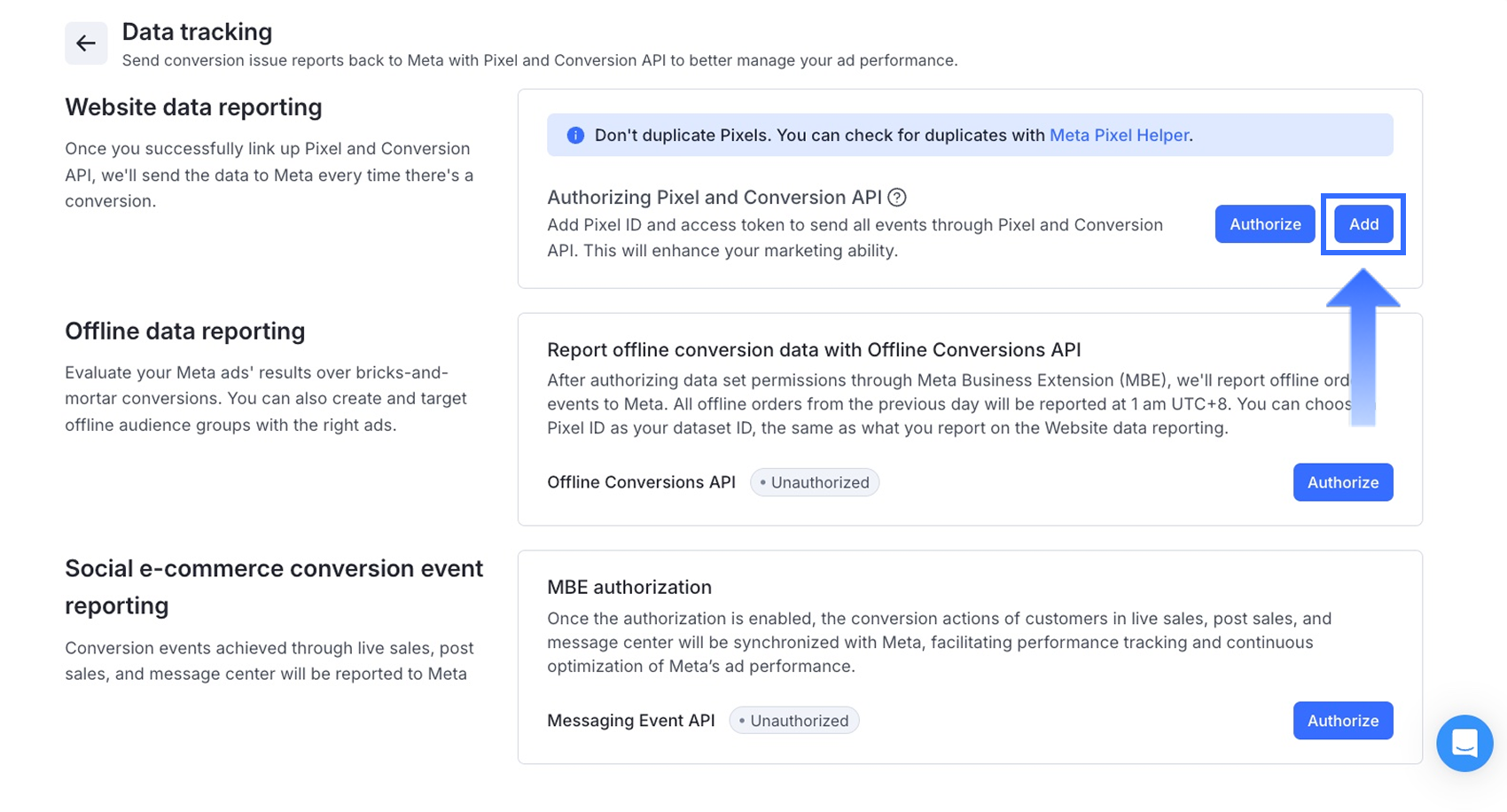Click the Messaging Event API Unauthorized badge

[x=794, y=721]
